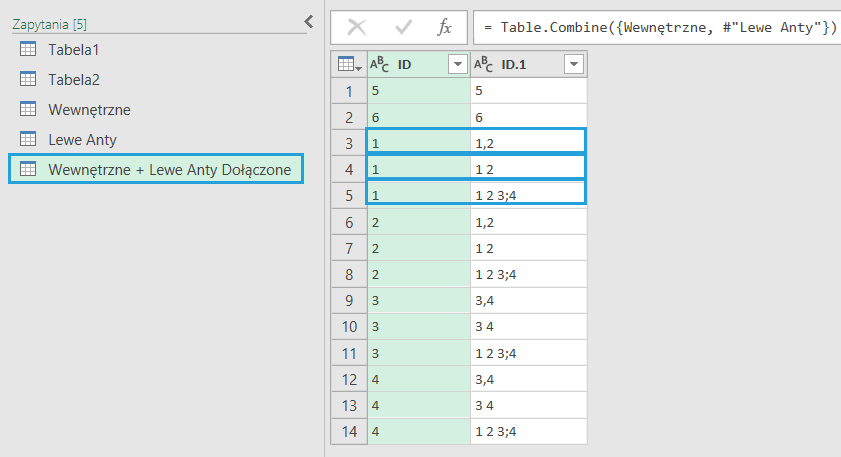Open the ID column filter dropdown

point(457,65)
